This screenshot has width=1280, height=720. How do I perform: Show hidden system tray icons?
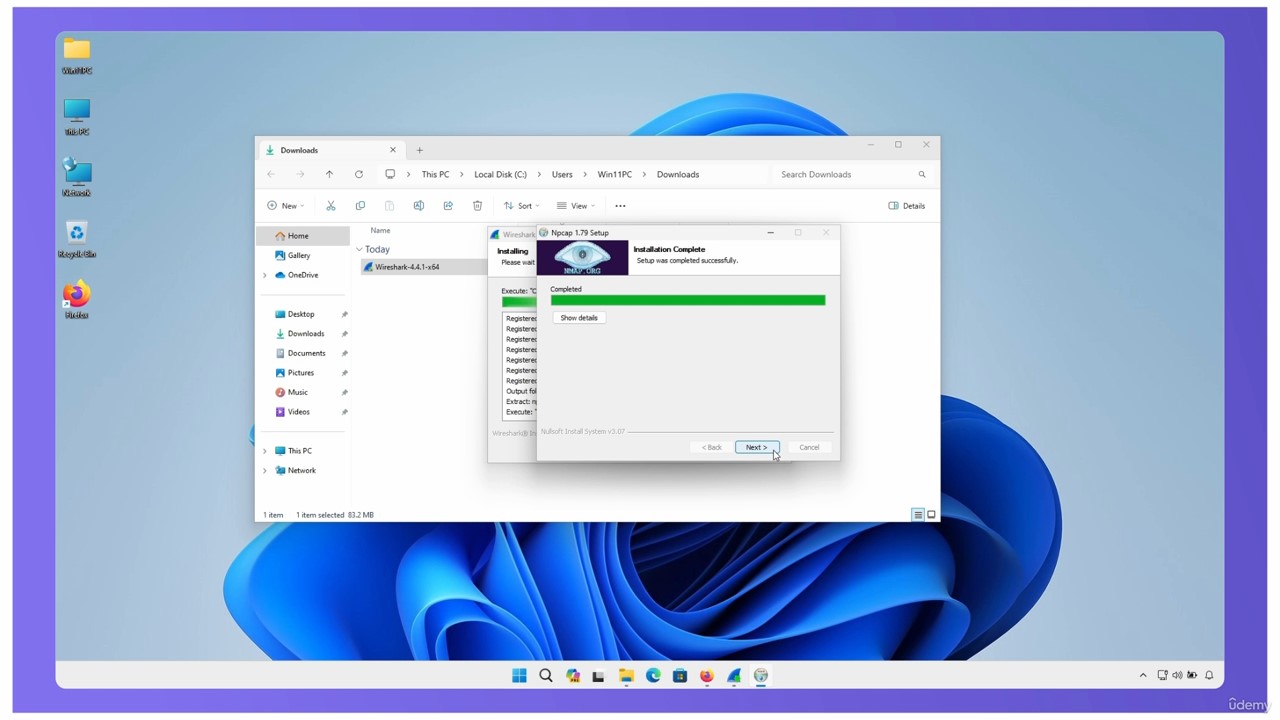coord(1143,676)
